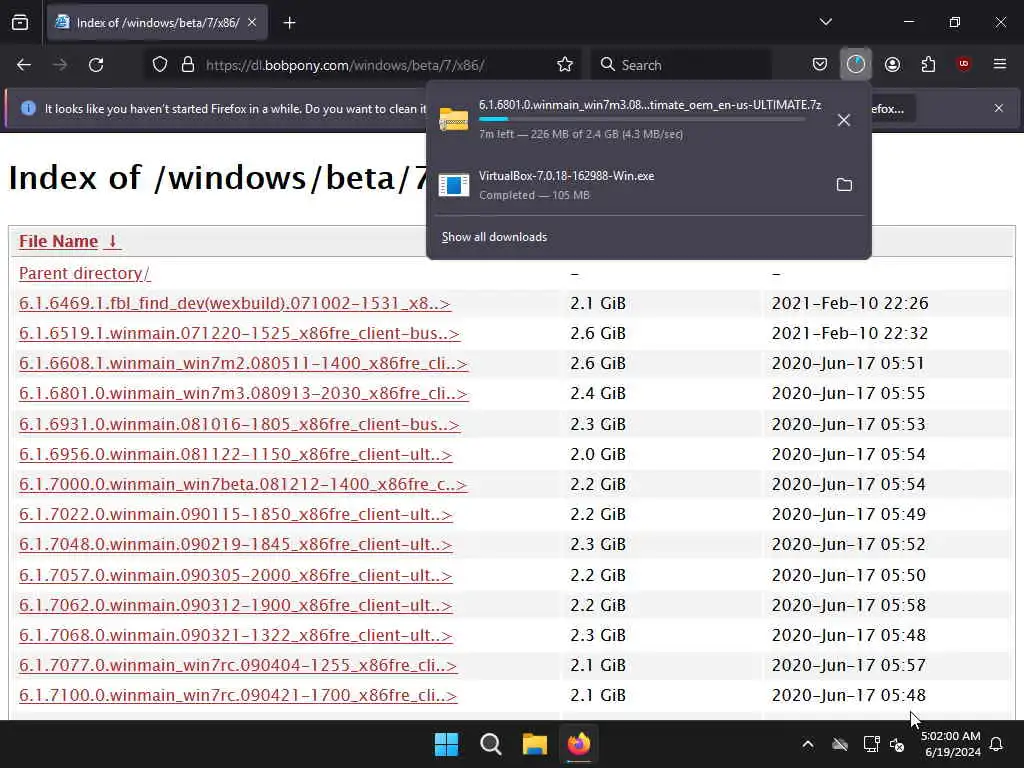Open uBlock Origin extension icon

tap(964, 64)
